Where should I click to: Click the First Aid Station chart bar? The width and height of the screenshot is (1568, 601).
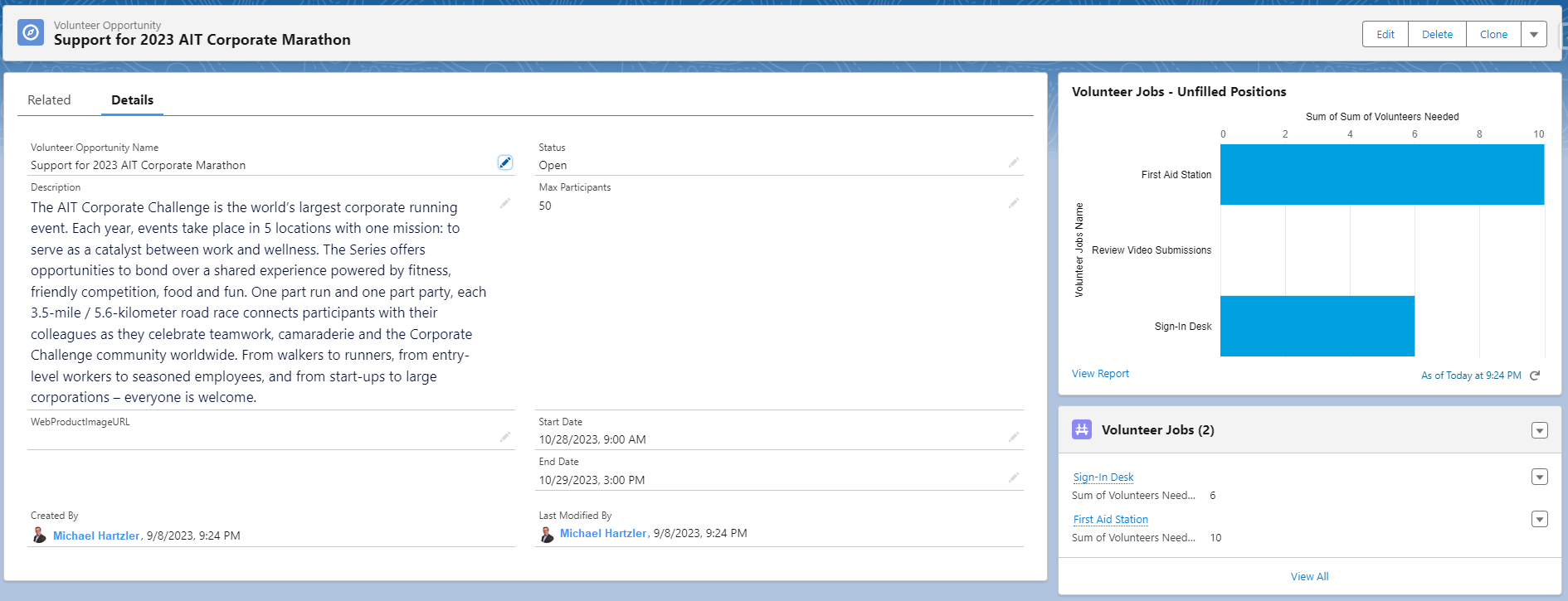click(1381, 175)
